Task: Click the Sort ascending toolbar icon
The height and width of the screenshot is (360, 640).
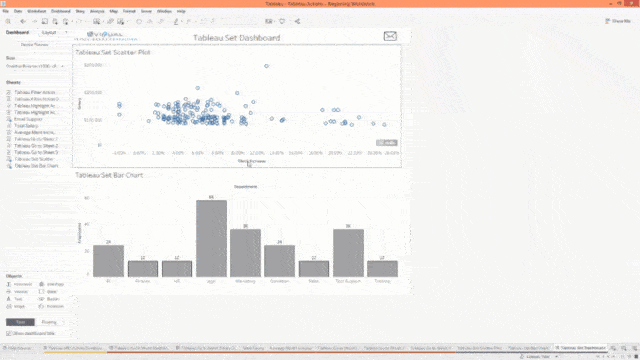Action: [x=150, y=21]
